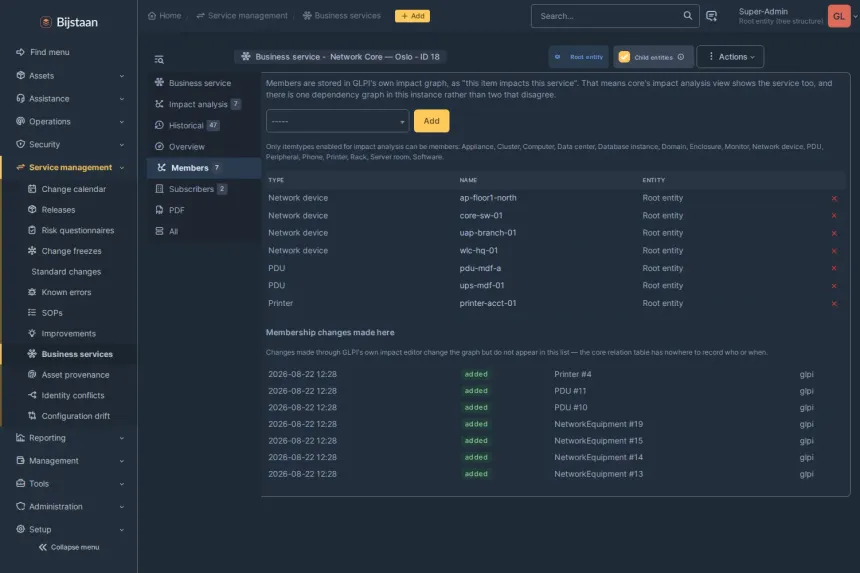Click the info icon next to Child entities
860x573 pixels.
point(681,57)
